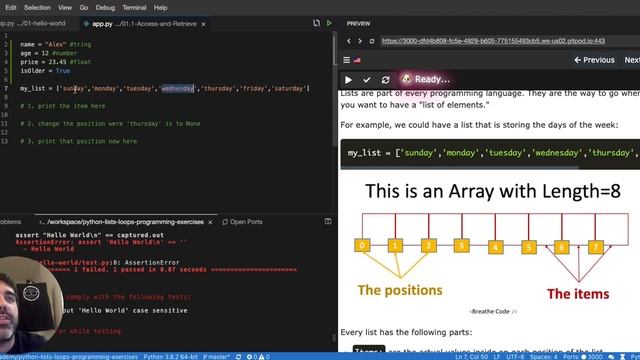The height and width of the screenshot is (360, 640).
Task: Open the Debug menu
Action: coord(105,7)
